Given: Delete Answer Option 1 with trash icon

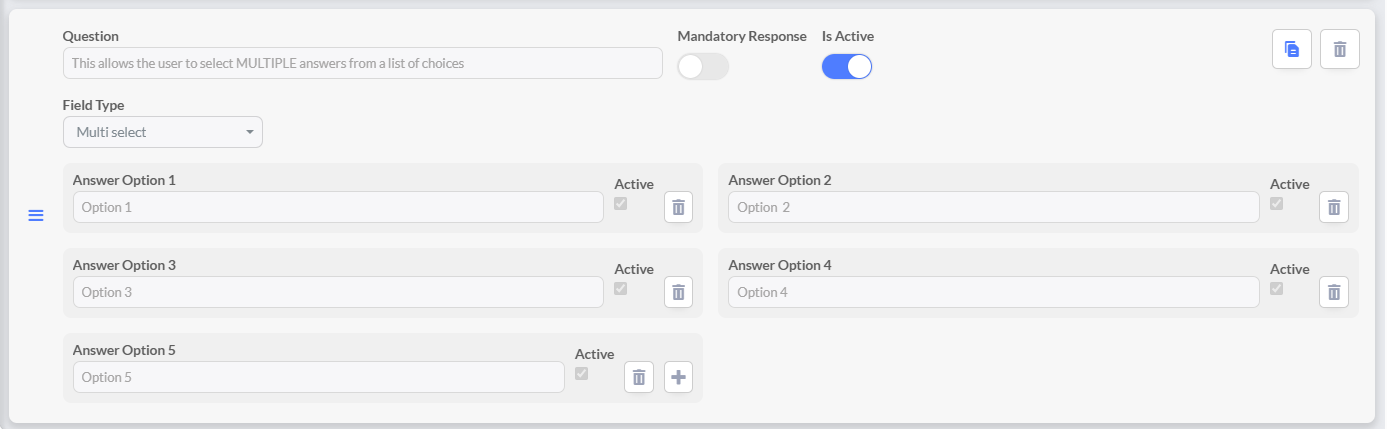Looking at the screenshot, I should (678, 207).
